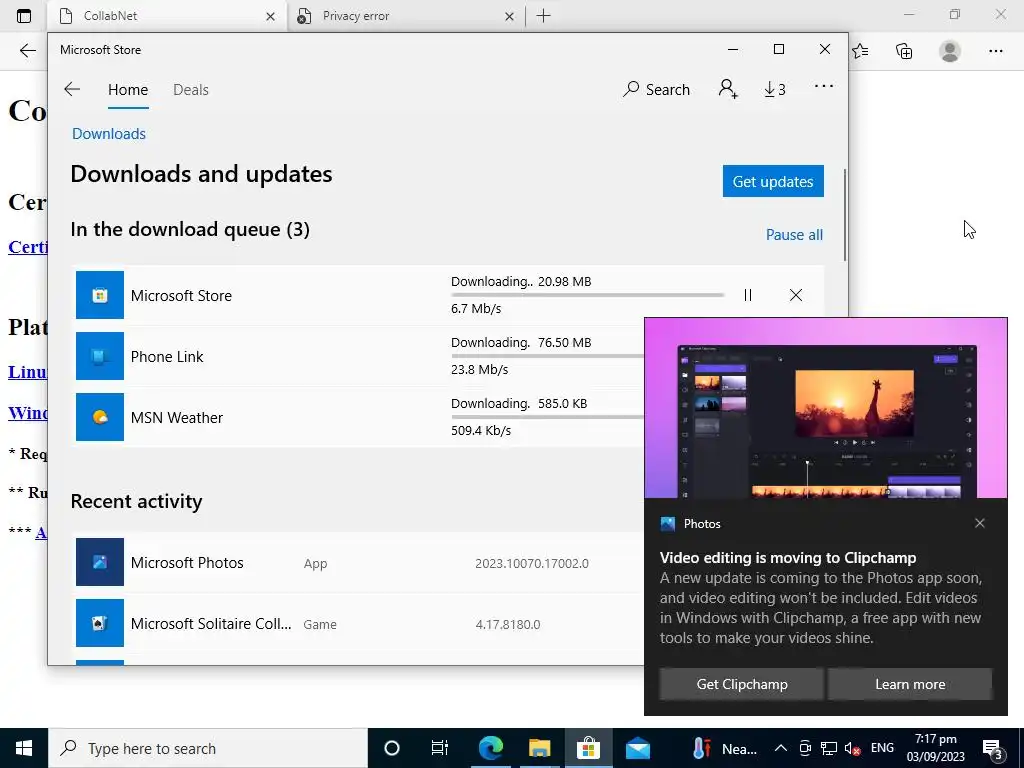The height and width of the screenshot is (768, 1024).
Task: Open Microsoft Edge from the taskbar
Action: click(x=490, y=748)
